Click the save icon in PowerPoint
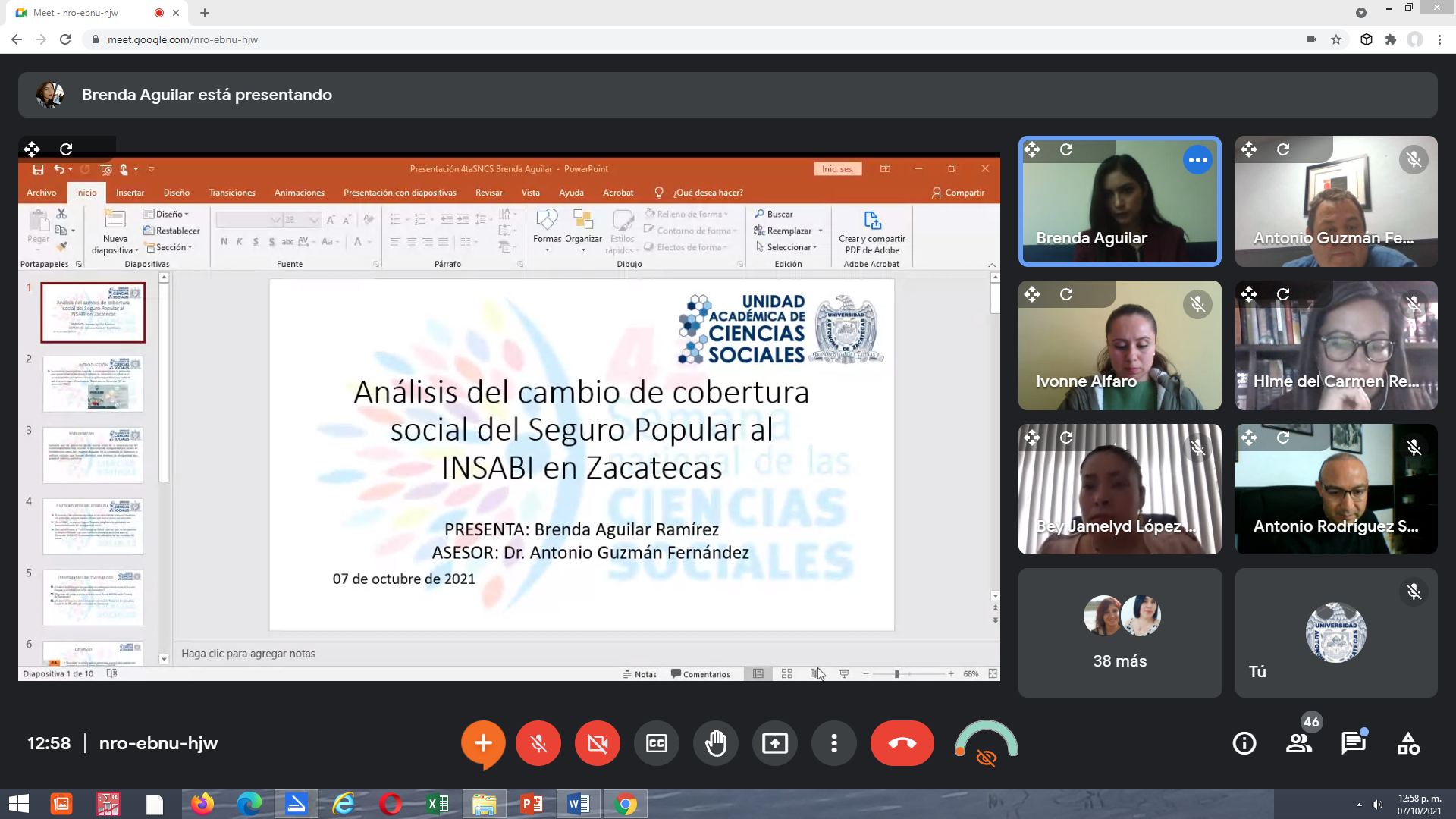Image resolution: width=1456 pixels, height=819 pixels. tap(38, 169)
